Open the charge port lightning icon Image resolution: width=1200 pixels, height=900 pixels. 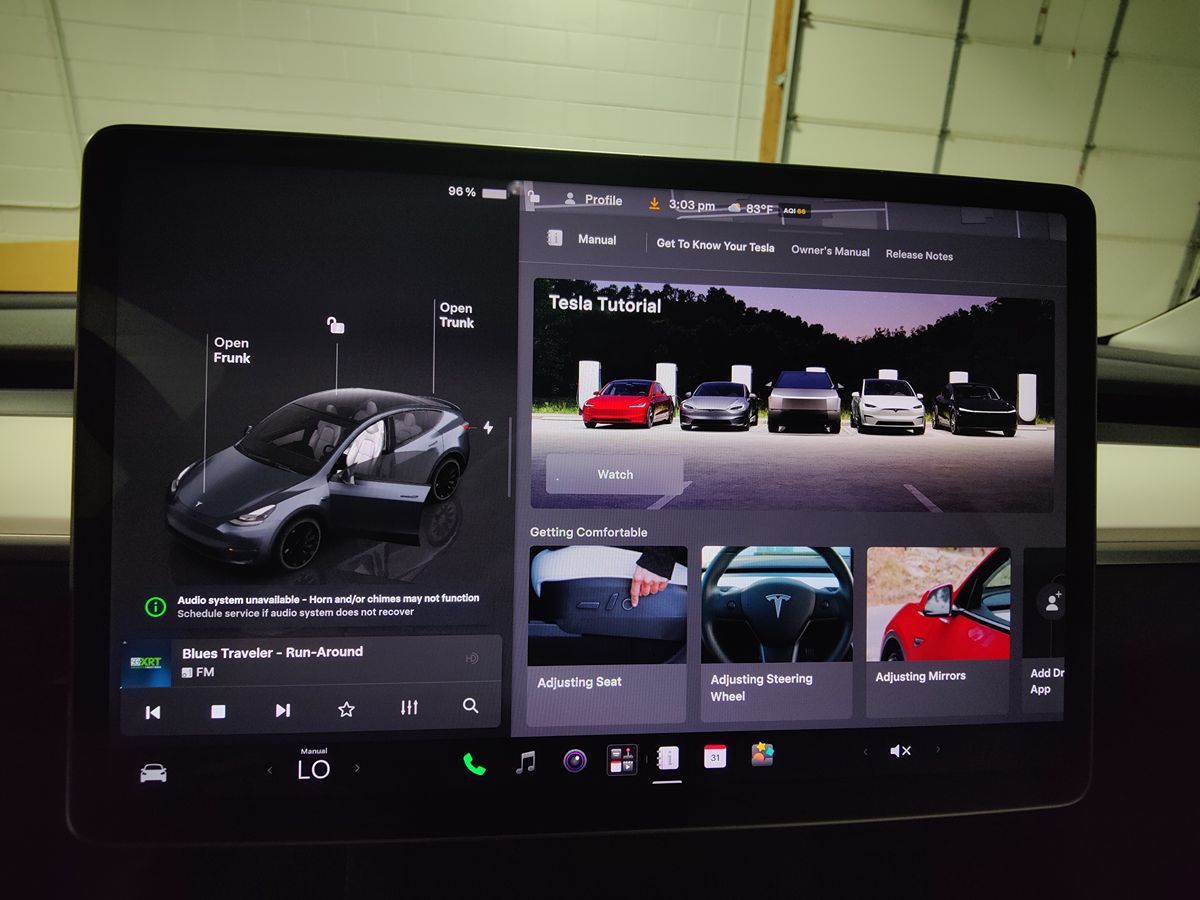click(488, 428)
